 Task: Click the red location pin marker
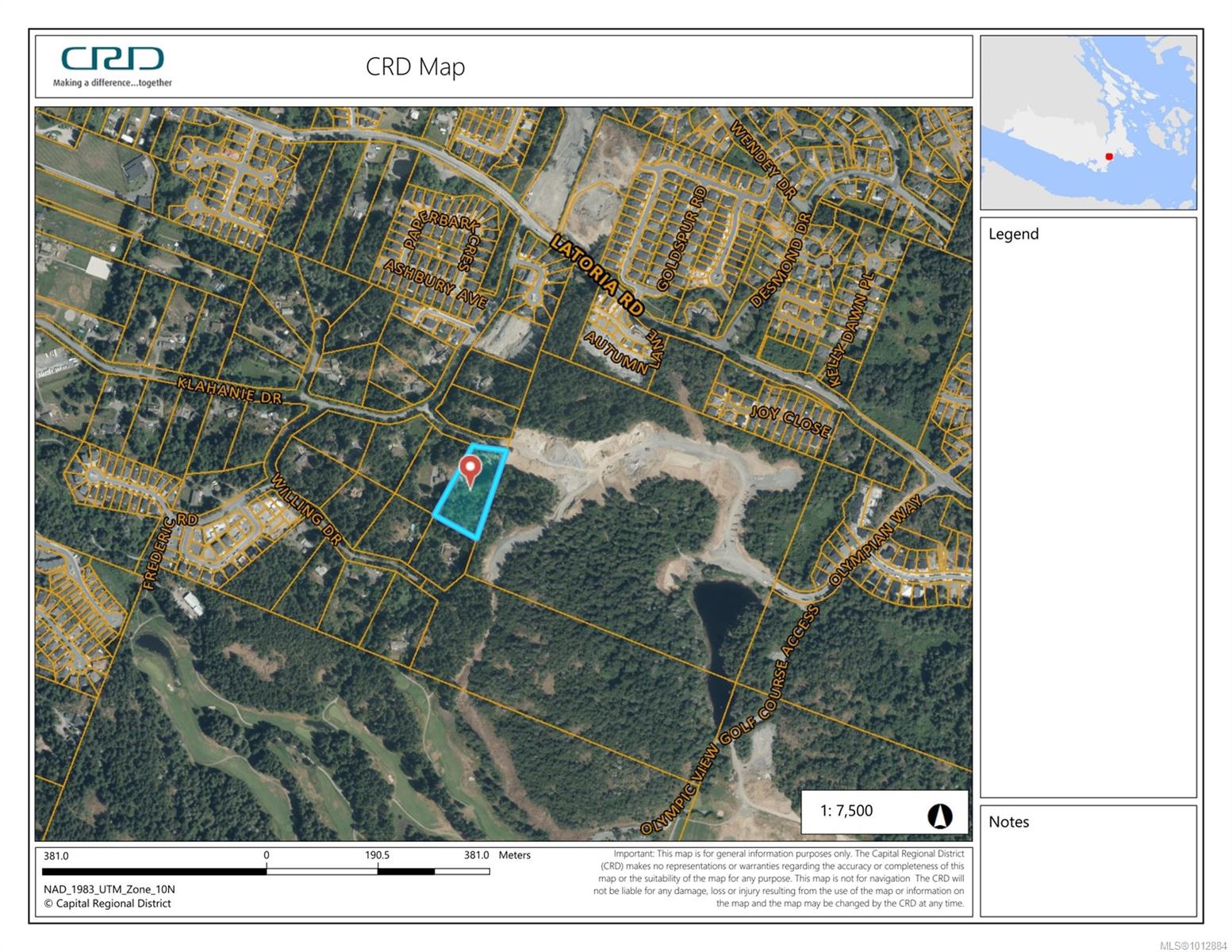(x=470, y=470)
